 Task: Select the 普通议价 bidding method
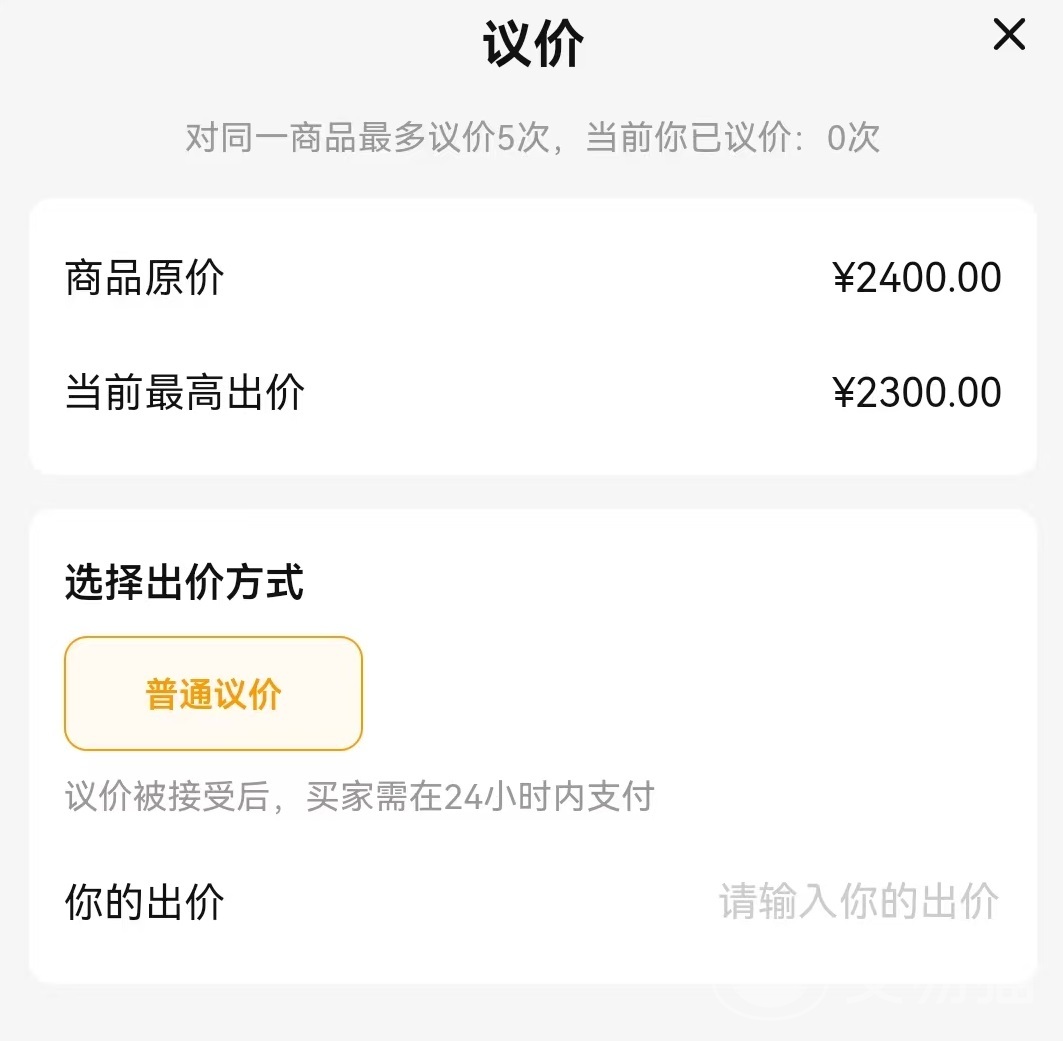[x=213, y=694]
